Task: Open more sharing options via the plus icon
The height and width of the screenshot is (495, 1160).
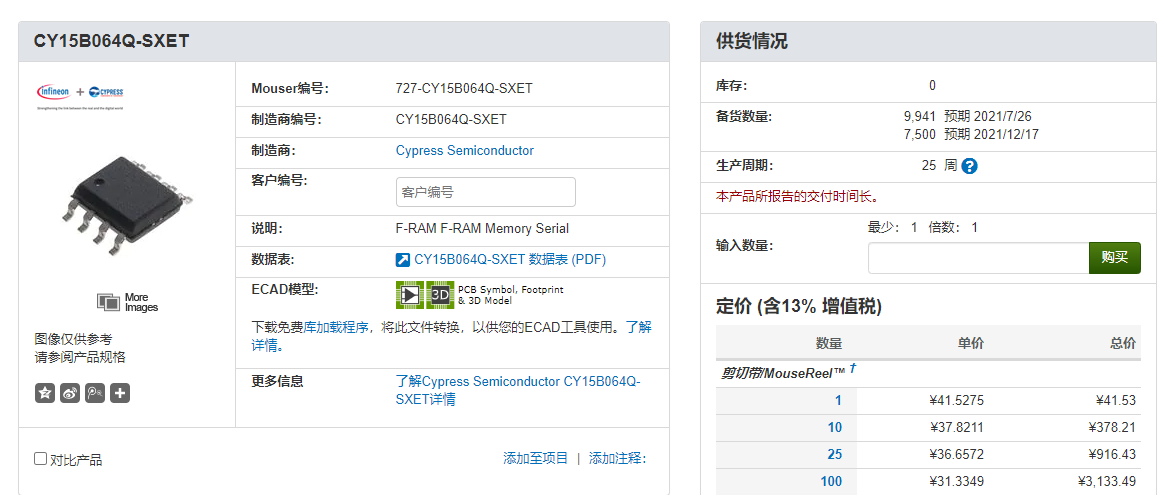Action: 120,393
